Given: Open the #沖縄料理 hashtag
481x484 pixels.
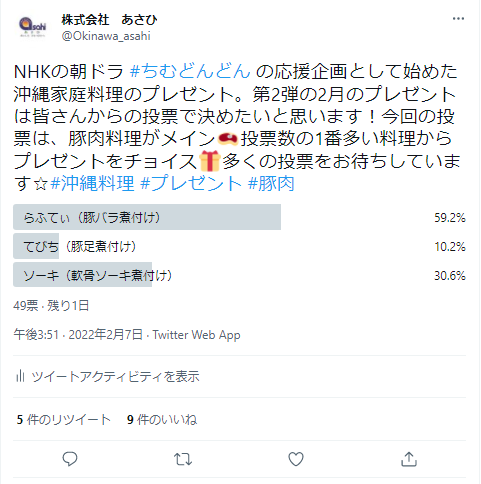Looking at the screenshot, I should pos(92,183).
